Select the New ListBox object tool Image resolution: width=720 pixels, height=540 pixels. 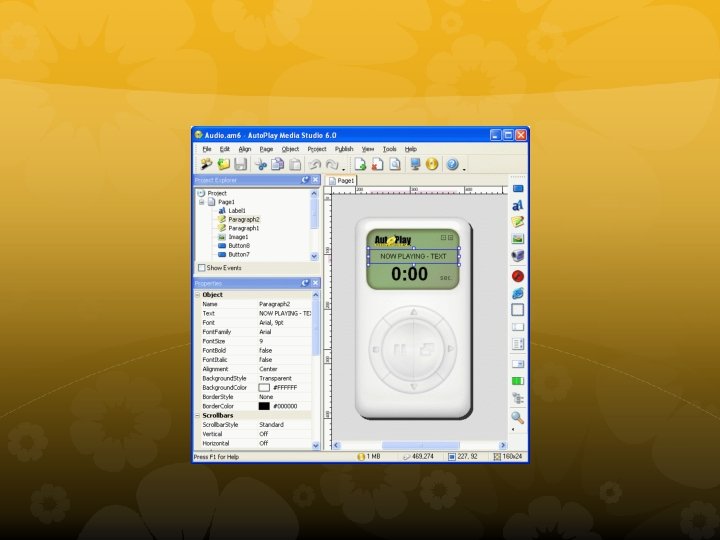click(x=518, y=343)
